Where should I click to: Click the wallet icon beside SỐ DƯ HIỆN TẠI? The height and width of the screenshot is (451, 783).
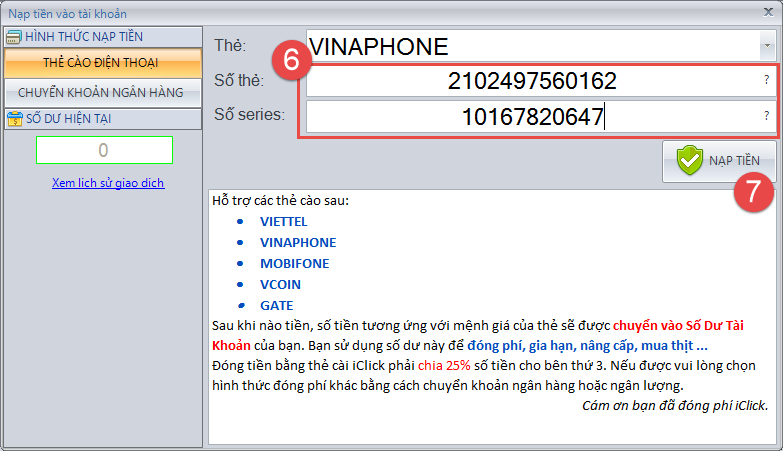(15, 119)
